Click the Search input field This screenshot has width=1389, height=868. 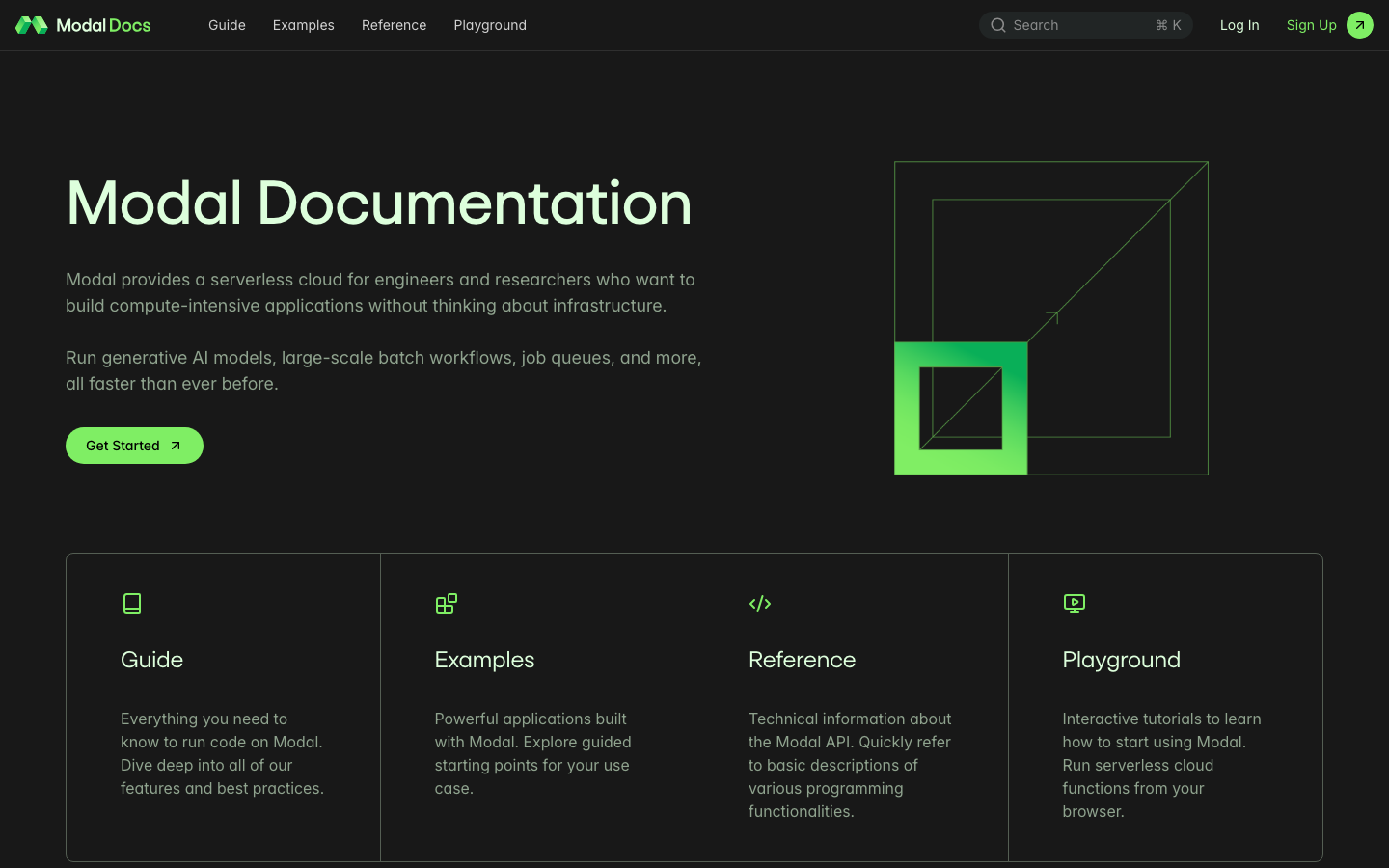pos(1086,25)
